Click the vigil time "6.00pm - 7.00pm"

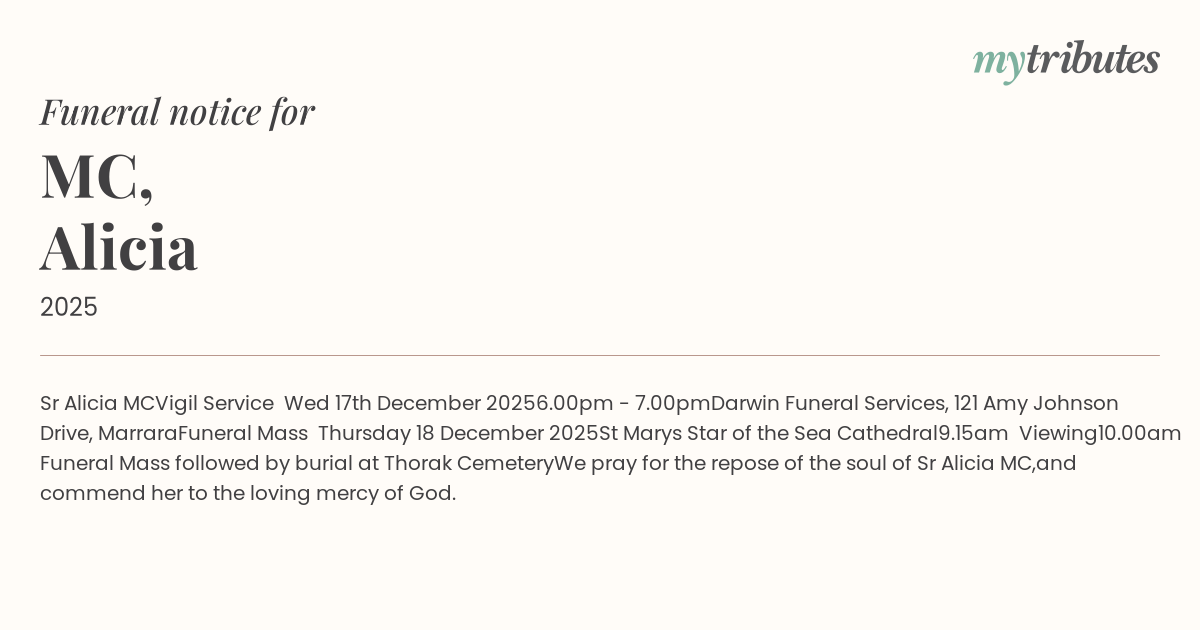tap(623, 404)
